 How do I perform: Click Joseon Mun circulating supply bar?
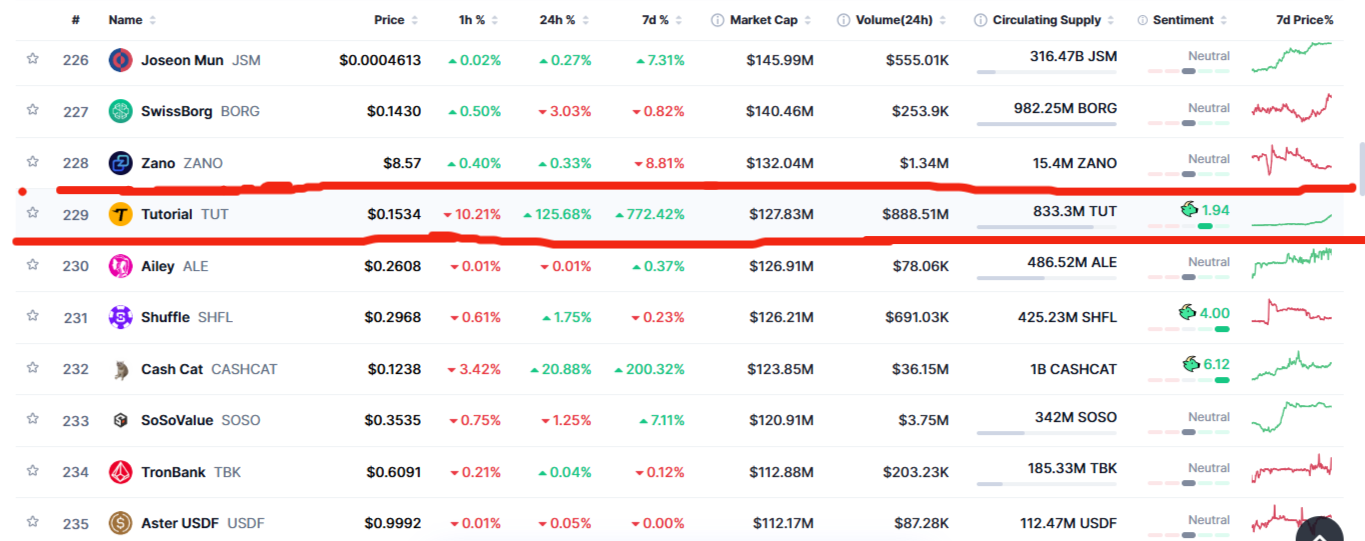pos(1047,72)
